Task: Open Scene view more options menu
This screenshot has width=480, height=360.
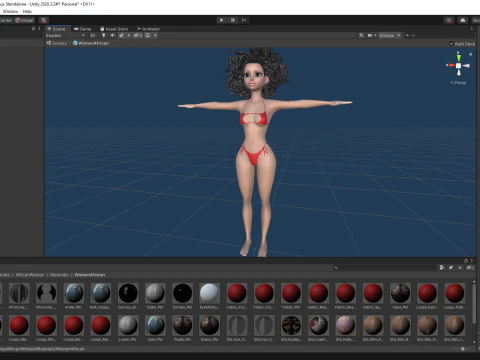Action: [472, 29]
